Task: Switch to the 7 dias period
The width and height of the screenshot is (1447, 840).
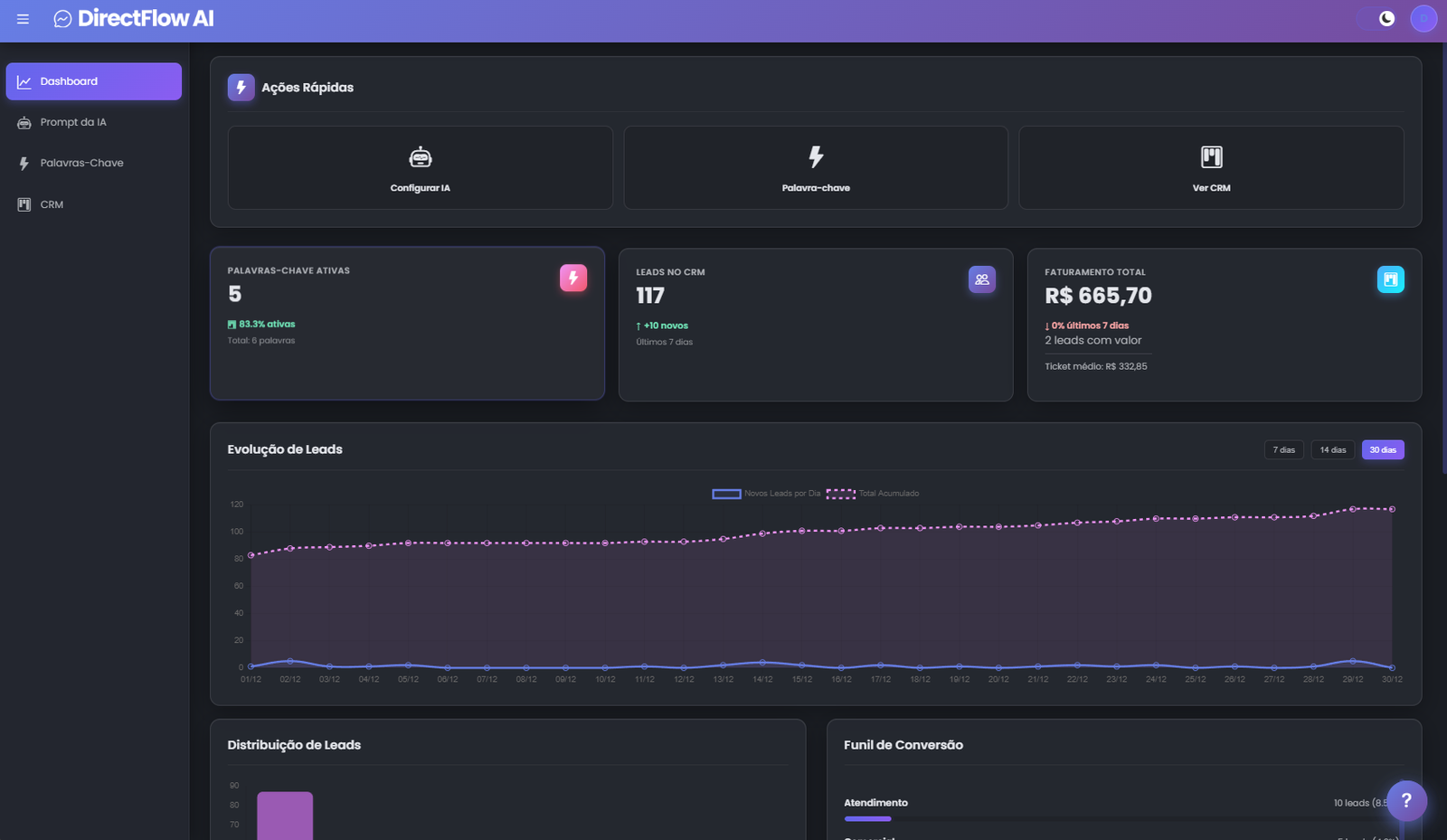Action: click(x=1284, y=449)
